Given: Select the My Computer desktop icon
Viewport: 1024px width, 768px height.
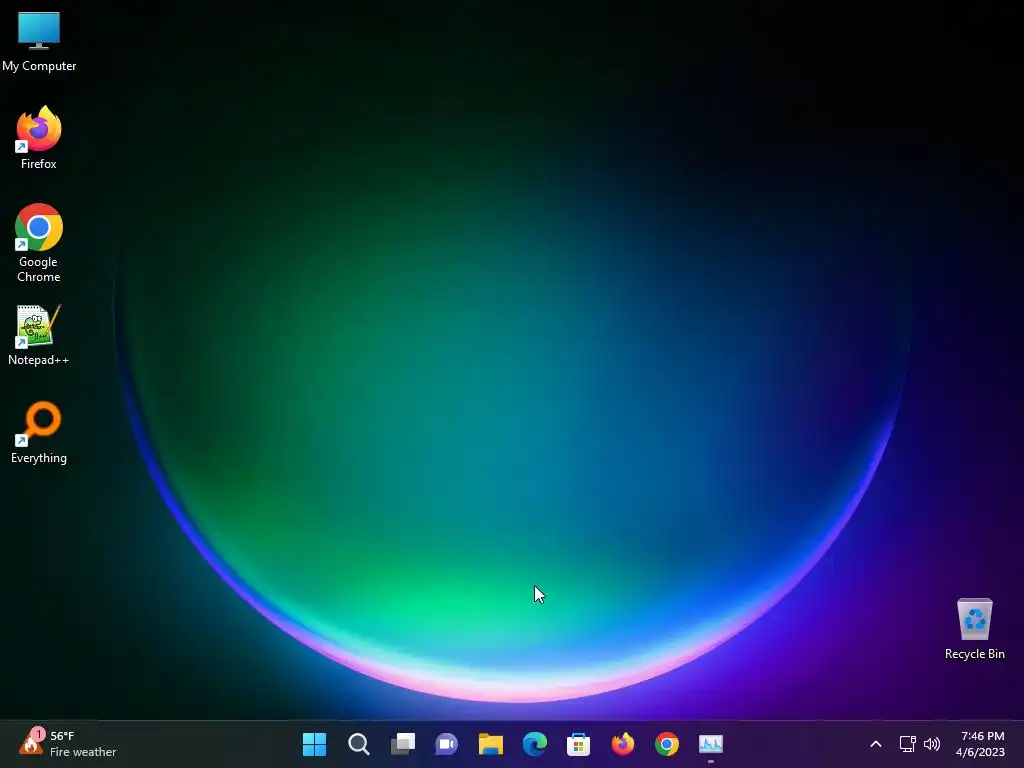Looking at the screenshot, I should (39, 41).
